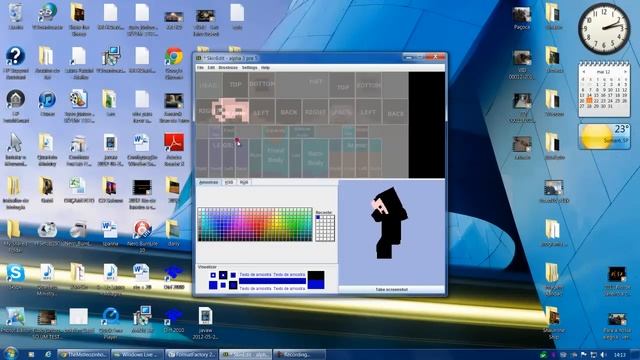Click the volume speaker tray icon
This screenshot has height=360, width=640.
603,355
